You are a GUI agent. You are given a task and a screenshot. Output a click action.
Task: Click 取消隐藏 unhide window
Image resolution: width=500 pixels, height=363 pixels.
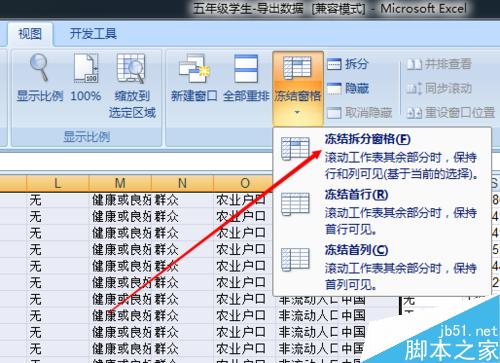pos(359,113)
